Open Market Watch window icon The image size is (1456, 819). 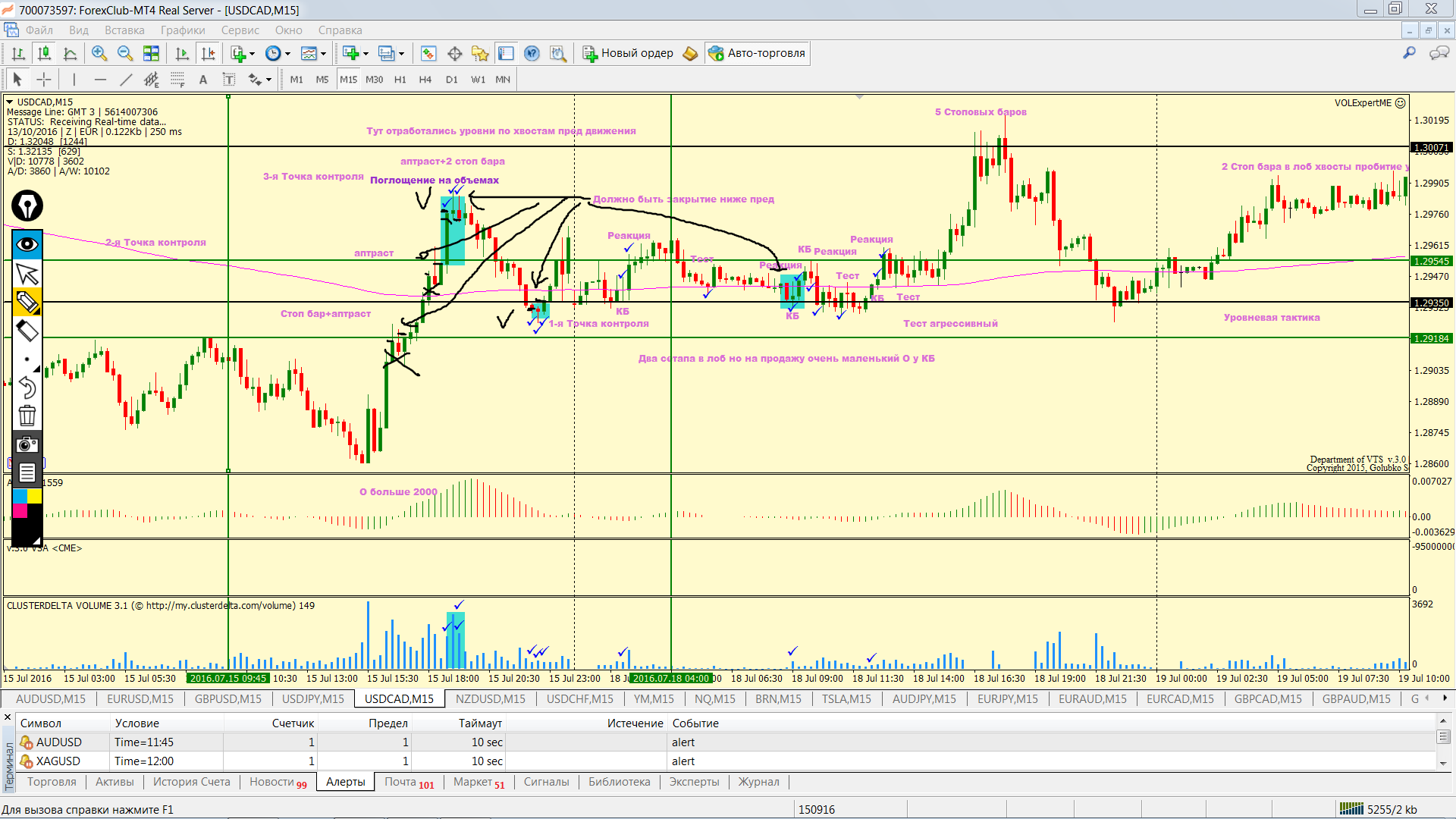(428, 53)
